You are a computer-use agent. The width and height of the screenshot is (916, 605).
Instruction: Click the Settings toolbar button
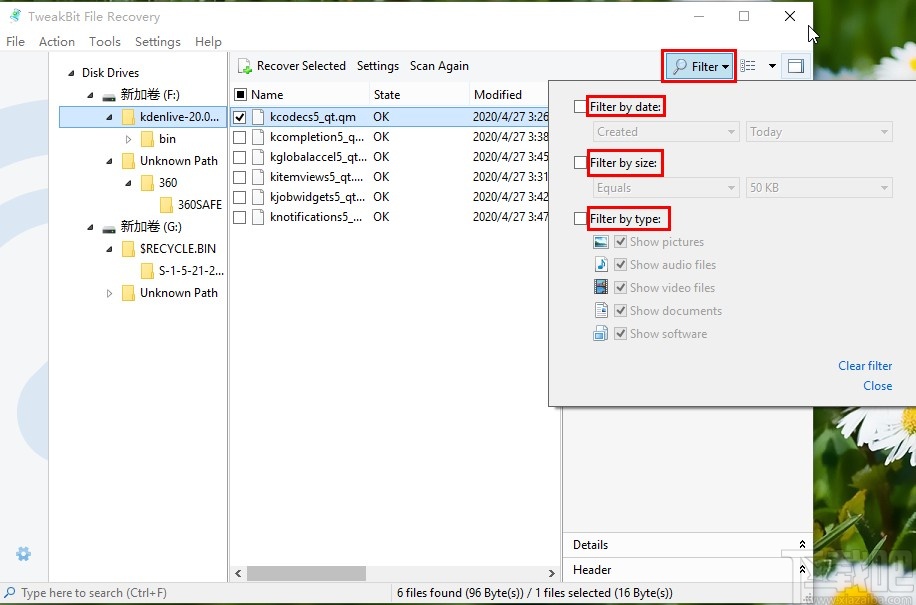(x=378, y=66)
